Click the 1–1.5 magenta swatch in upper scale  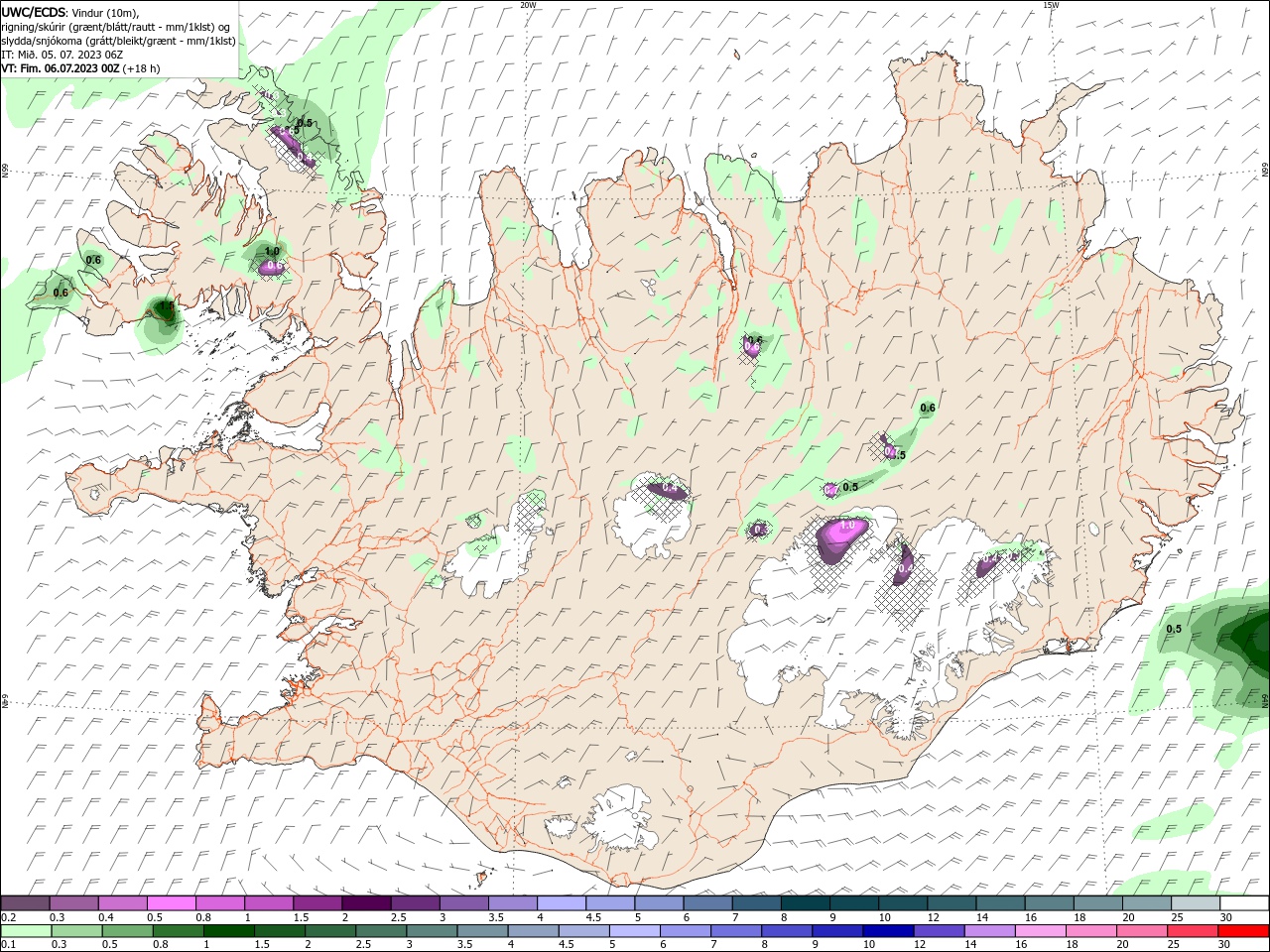click(268, 903)
